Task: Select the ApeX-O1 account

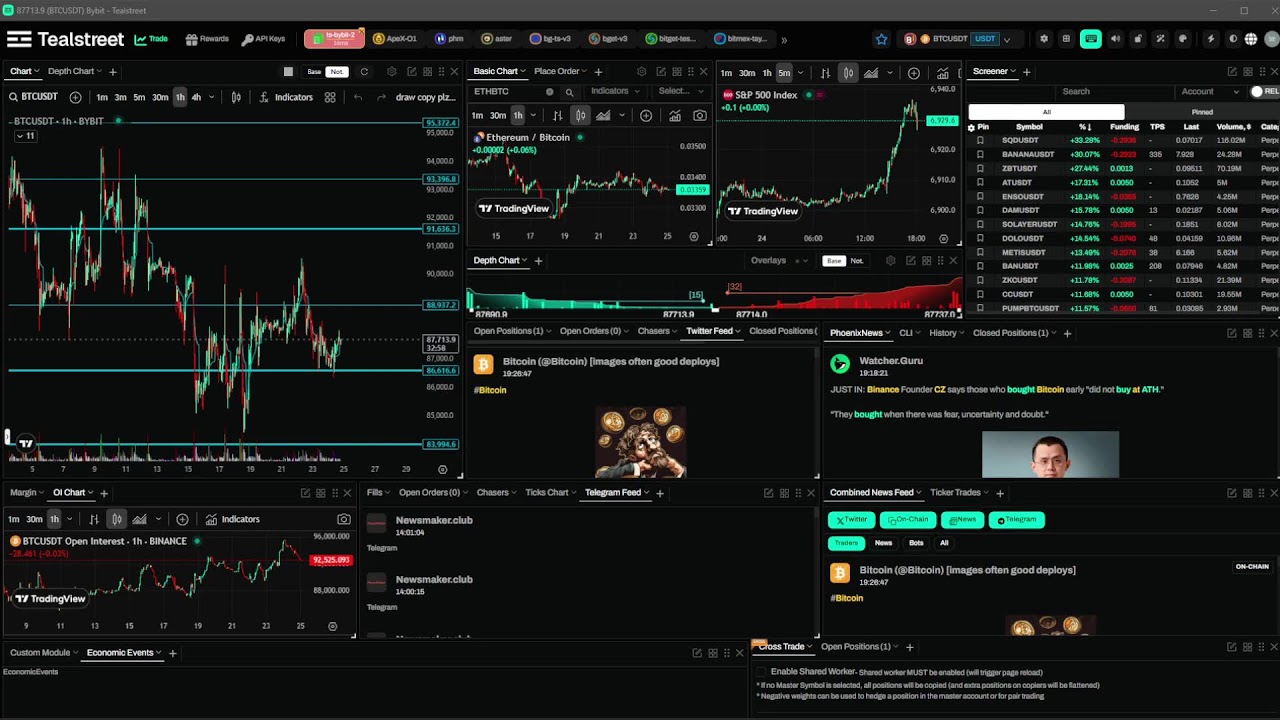Action: pos(394,39)
